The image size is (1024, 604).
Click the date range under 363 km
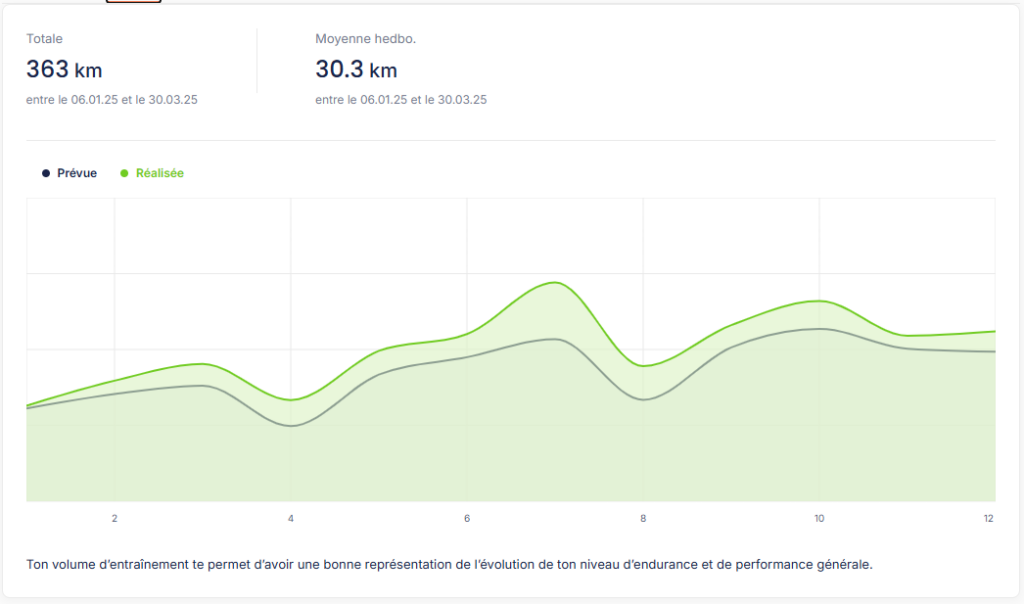click(111, 100)
